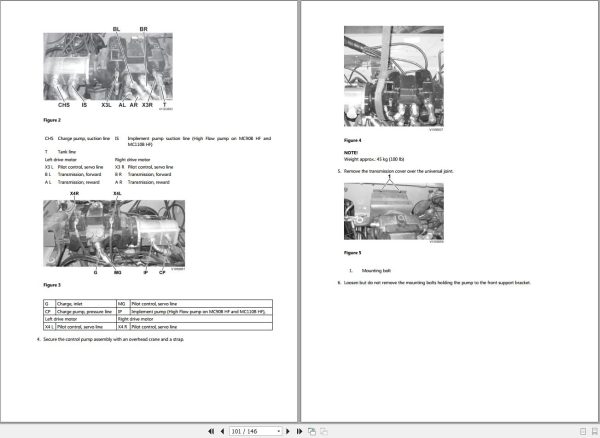This screenshot has height=438, width=600.
Task: Click Figure 3 pump photo
Action: [114, 233]
